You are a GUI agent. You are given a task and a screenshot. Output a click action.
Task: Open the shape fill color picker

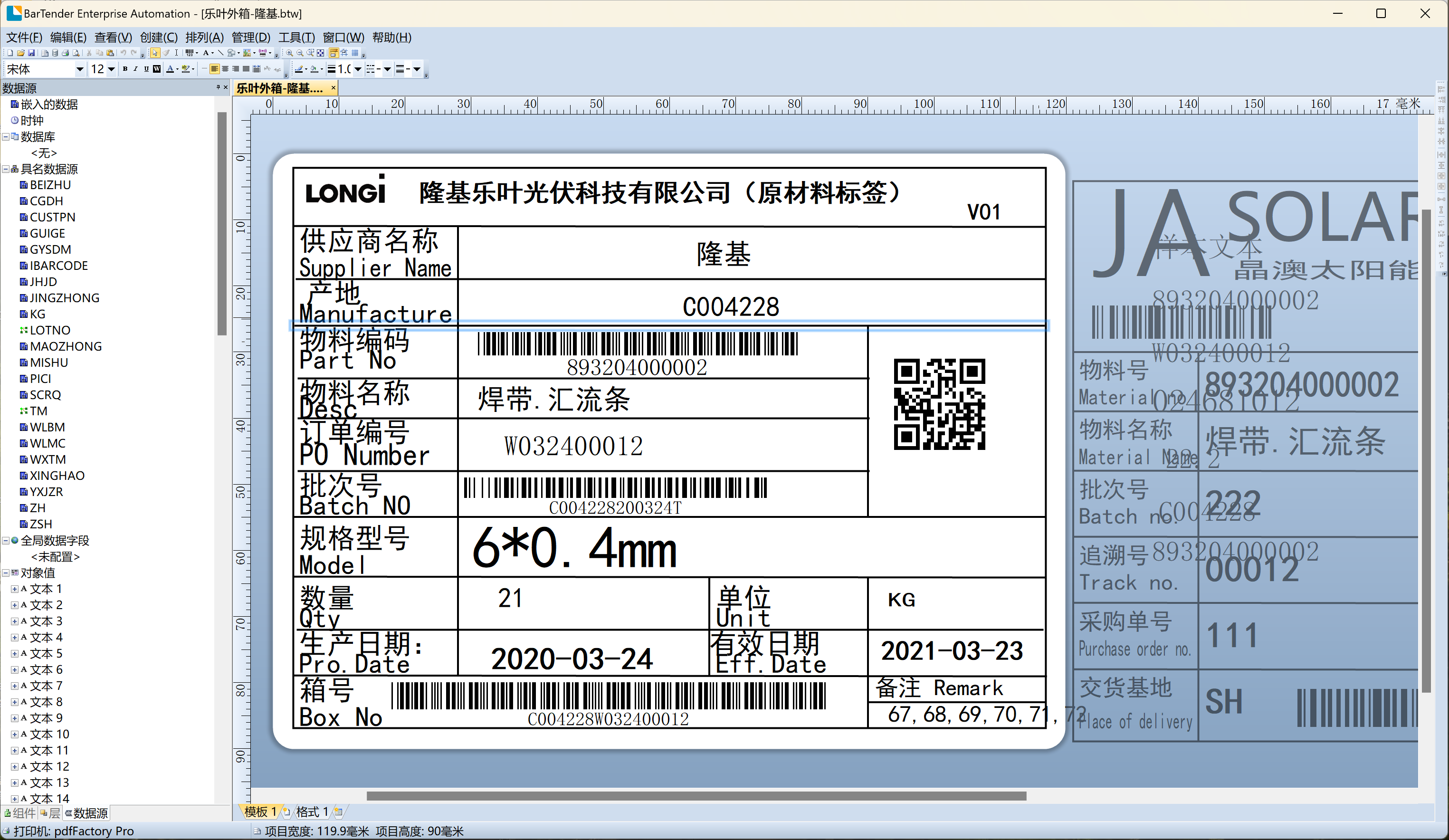(x=315, y=69)
